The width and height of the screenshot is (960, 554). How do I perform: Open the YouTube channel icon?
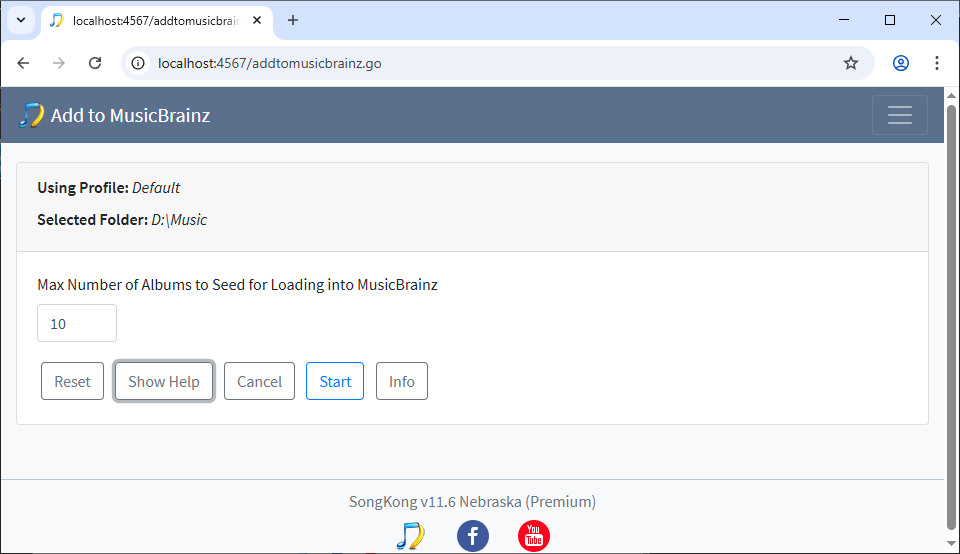click(534, 536)
